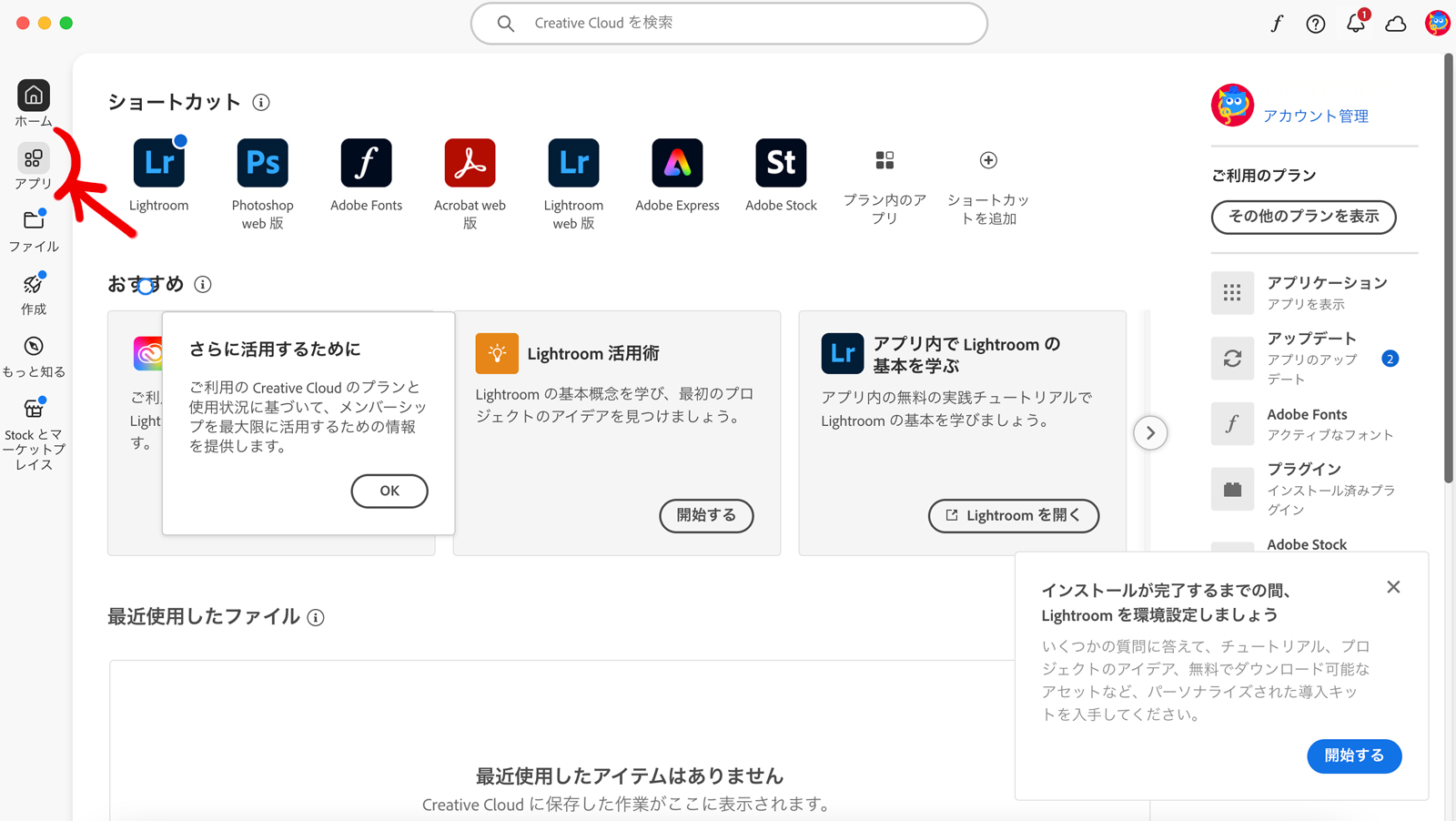This screenshot has width=1456, height=821.
Task: Open the notifications bell icon
Action: (x=1355, y=24)
